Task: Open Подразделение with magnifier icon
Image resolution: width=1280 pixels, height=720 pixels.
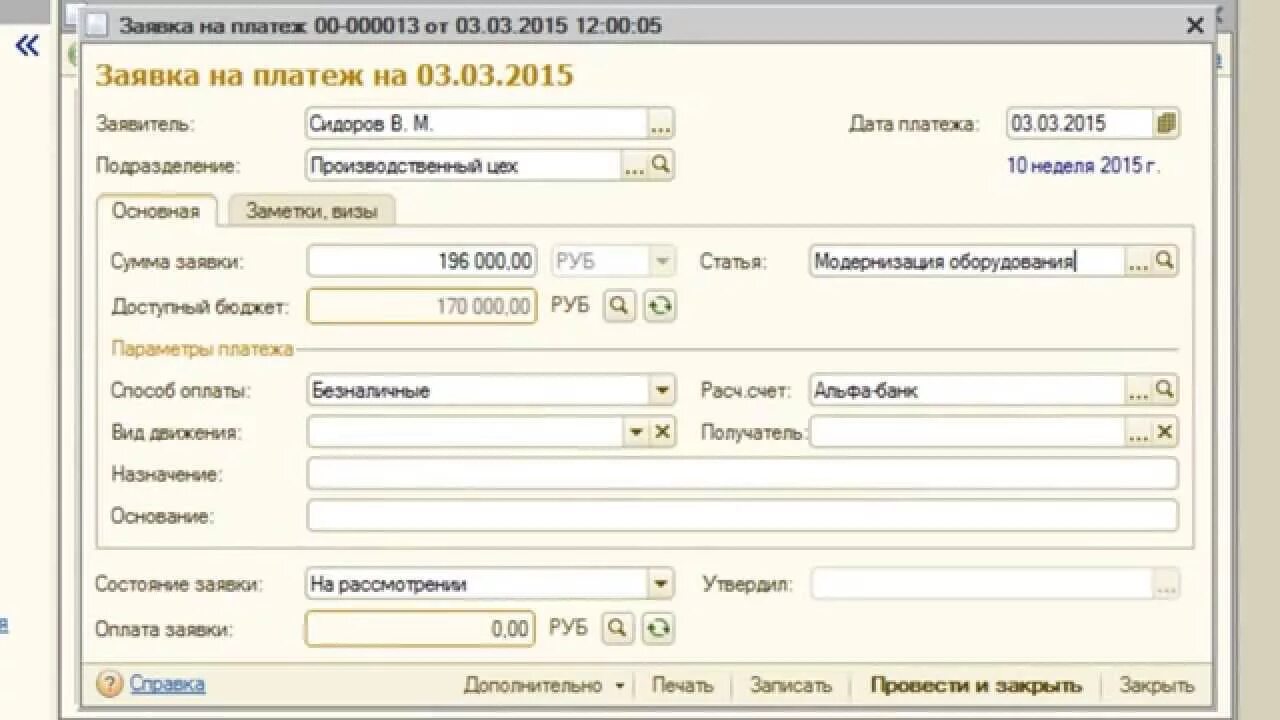Action: pos(661,165)
